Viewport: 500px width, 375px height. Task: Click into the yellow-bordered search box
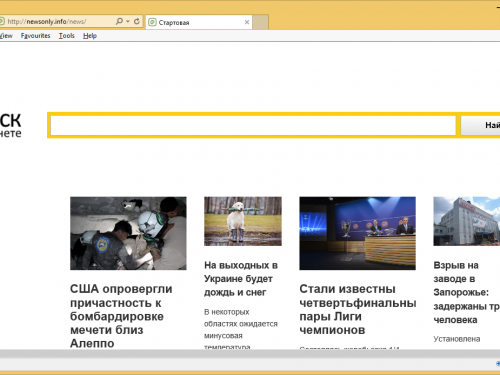[253, 125]
